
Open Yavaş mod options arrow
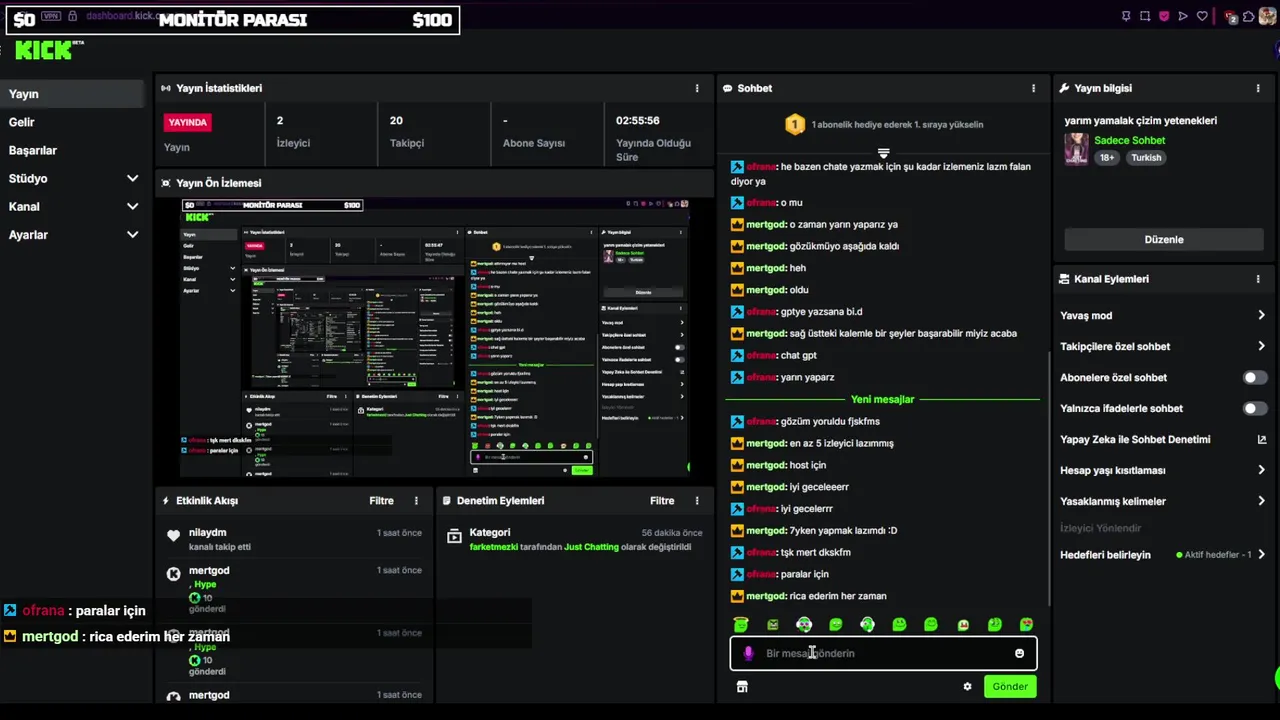[x=1261, y=315]
